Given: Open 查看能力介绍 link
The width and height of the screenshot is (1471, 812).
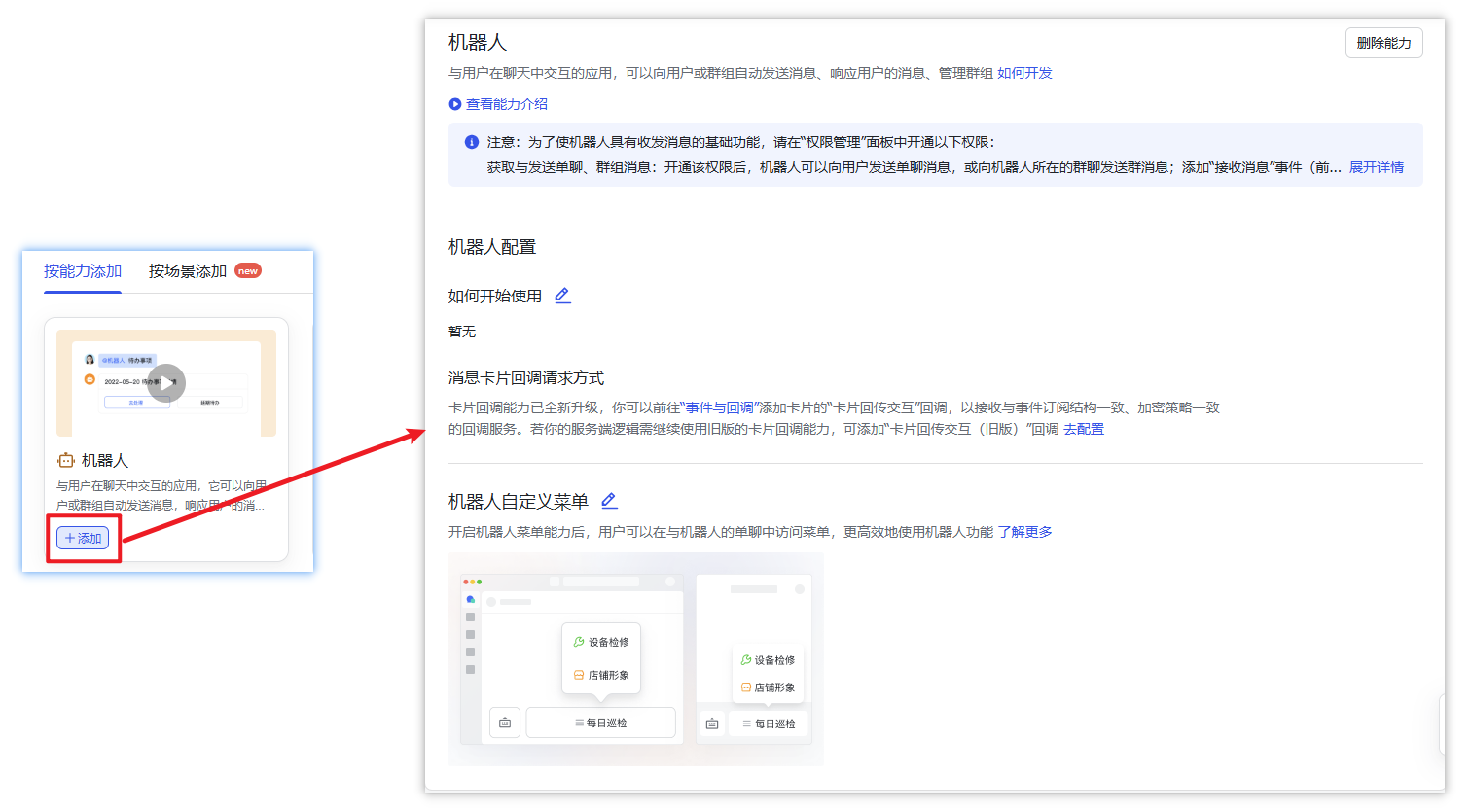Looking at the screenshot, I should click(x=506, y=104).
